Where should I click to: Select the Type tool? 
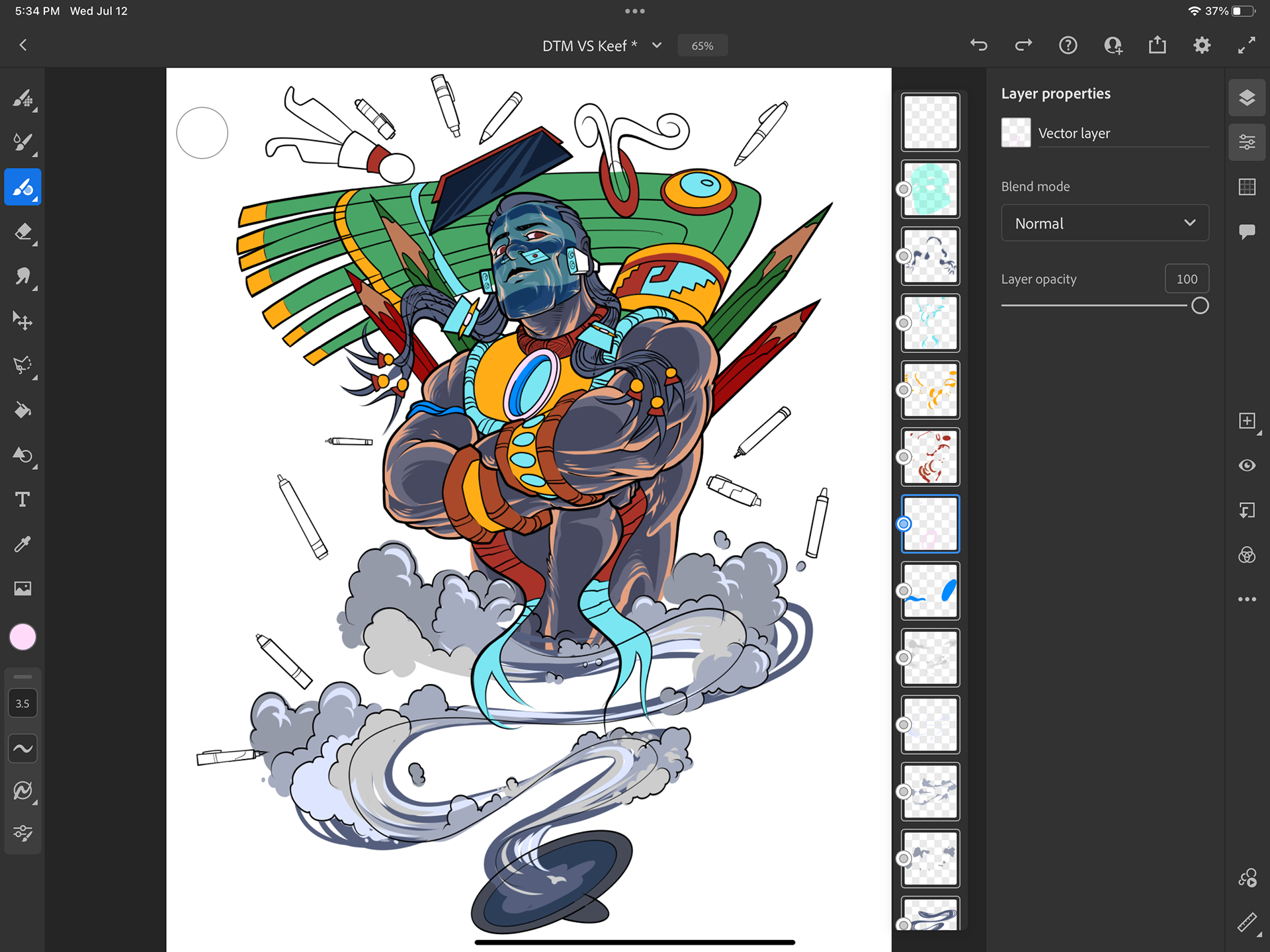click(x=22, y=499)
